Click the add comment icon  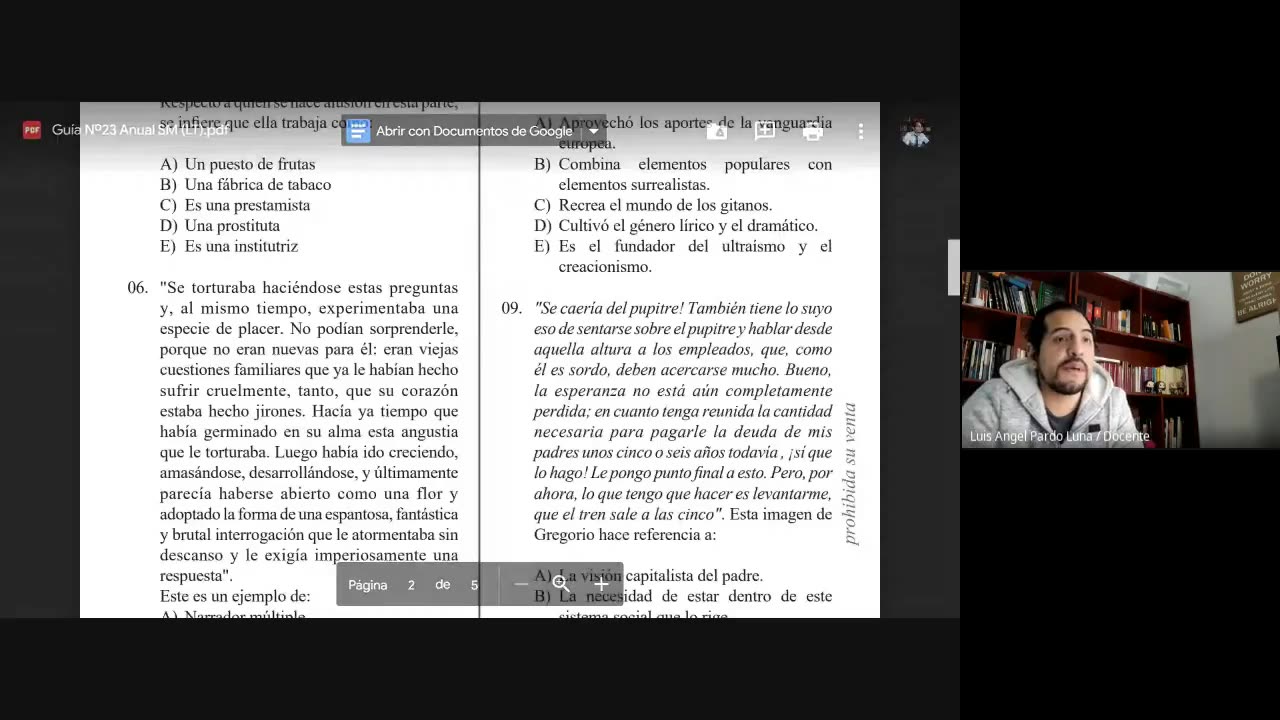point(765,131)
